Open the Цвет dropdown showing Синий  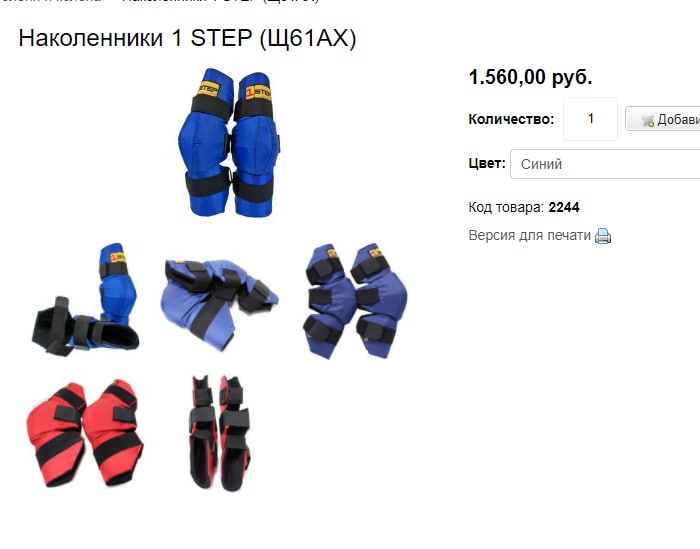pos(605,164)
